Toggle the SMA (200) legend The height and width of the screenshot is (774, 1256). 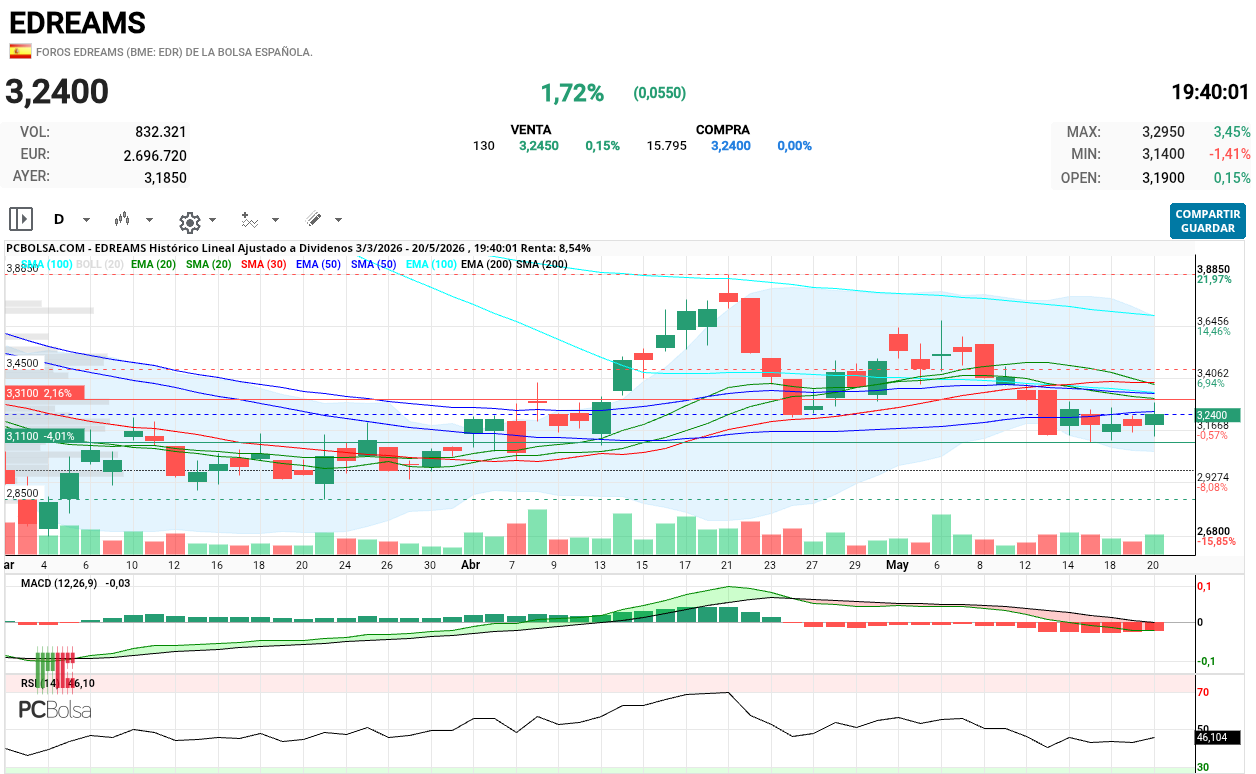coord(541,264)
